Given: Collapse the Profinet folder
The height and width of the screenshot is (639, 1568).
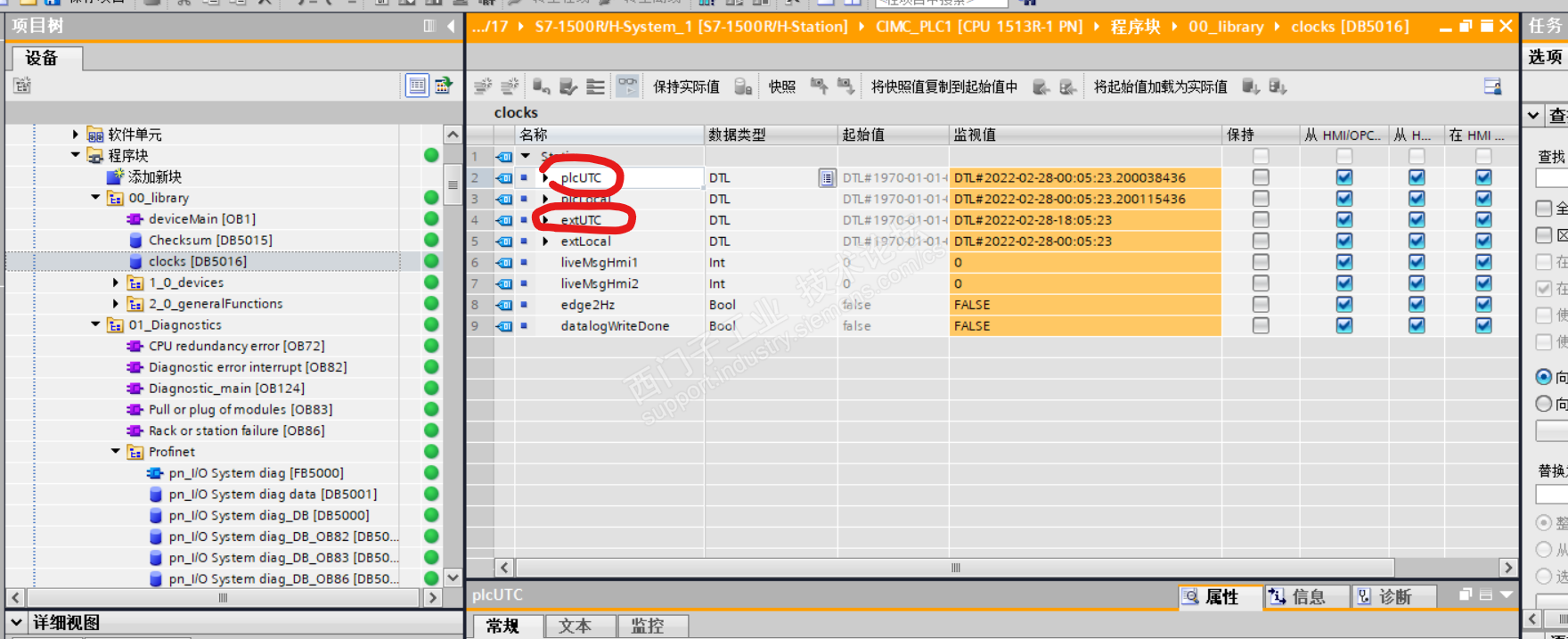Looking at the screenshot, I should (116, 452).
